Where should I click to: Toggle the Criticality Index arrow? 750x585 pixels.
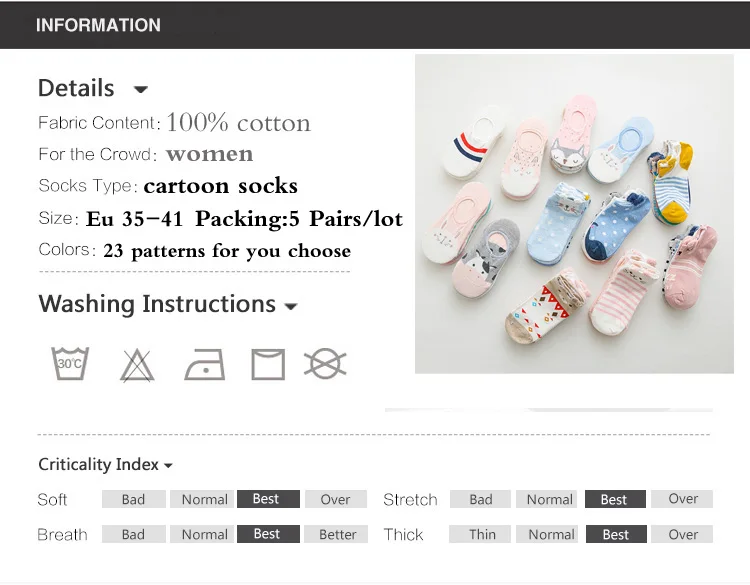168,466
